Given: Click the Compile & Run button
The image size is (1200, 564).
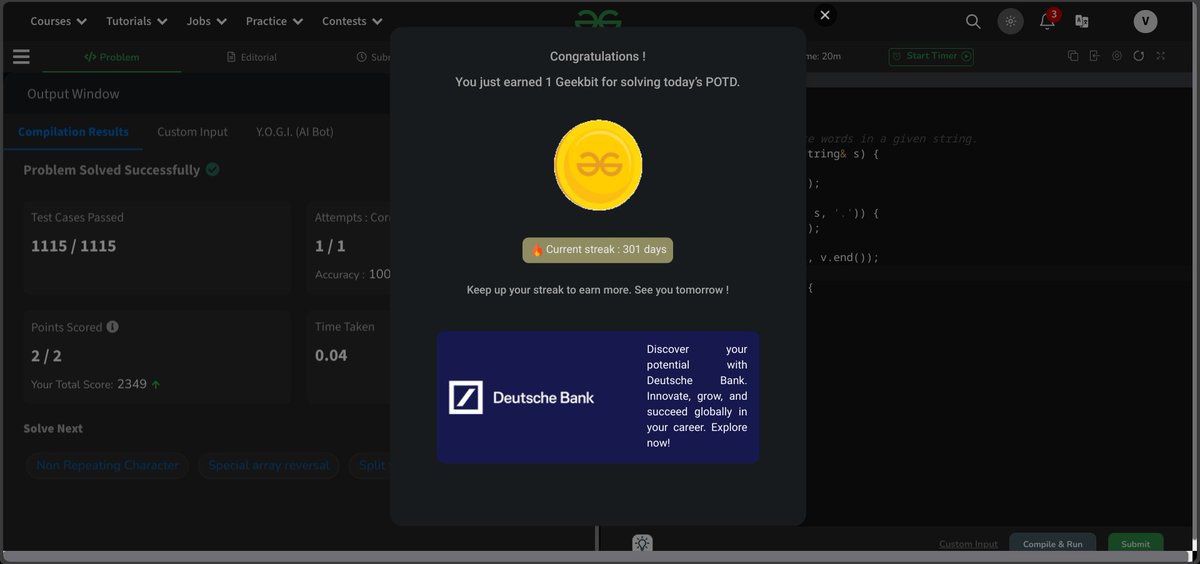Looking at the screenshot, I should (1053, 544).
